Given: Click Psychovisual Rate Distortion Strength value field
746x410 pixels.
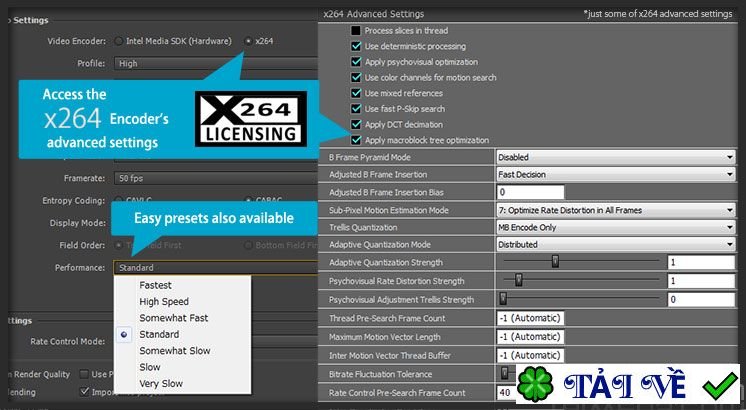Looking at the screenshot, I should [x=701, y=281].
